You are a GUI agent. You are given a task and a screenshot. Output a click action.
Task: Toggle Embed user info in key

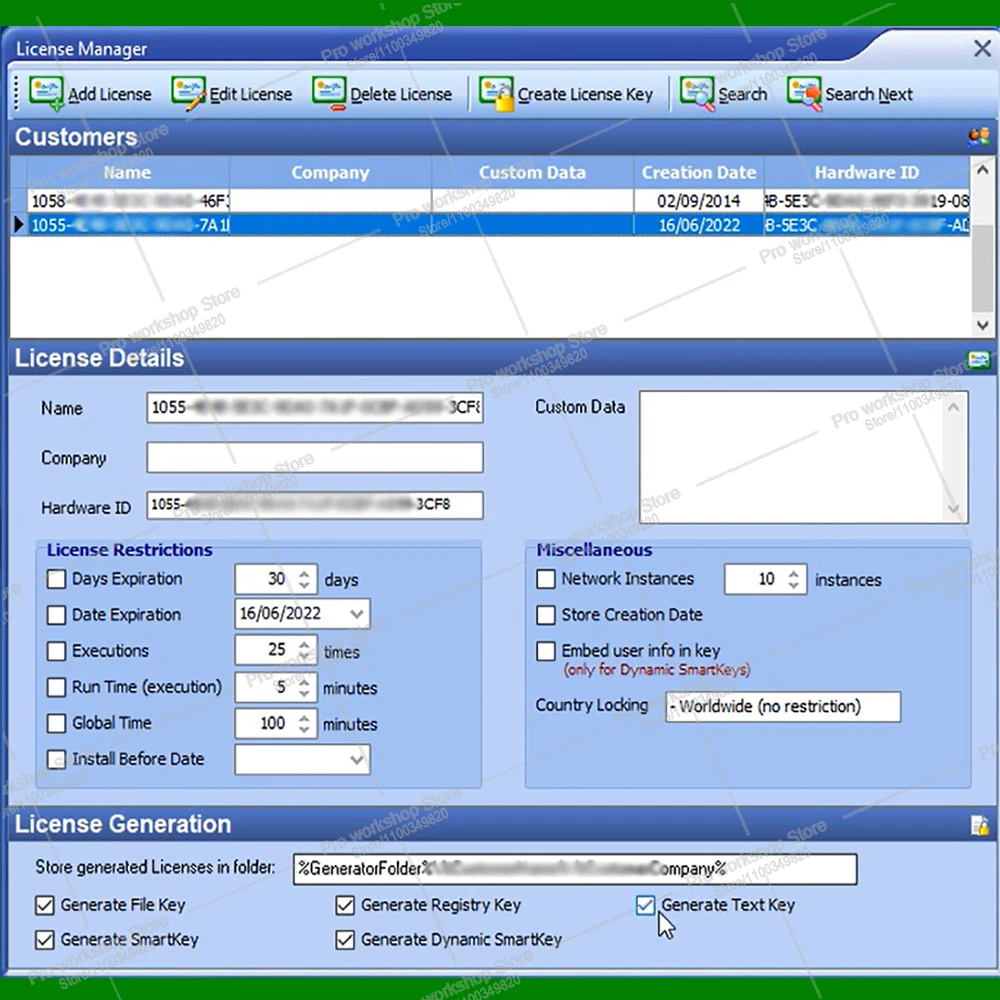(546, 651)
